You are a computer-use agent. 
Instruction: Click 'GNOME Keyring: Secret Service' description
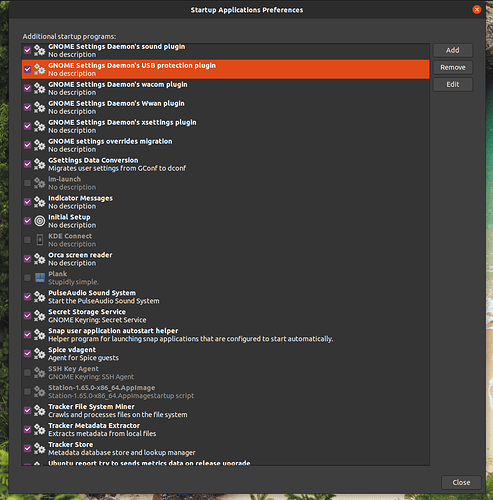pyautogui.click(x=97, y=320)
